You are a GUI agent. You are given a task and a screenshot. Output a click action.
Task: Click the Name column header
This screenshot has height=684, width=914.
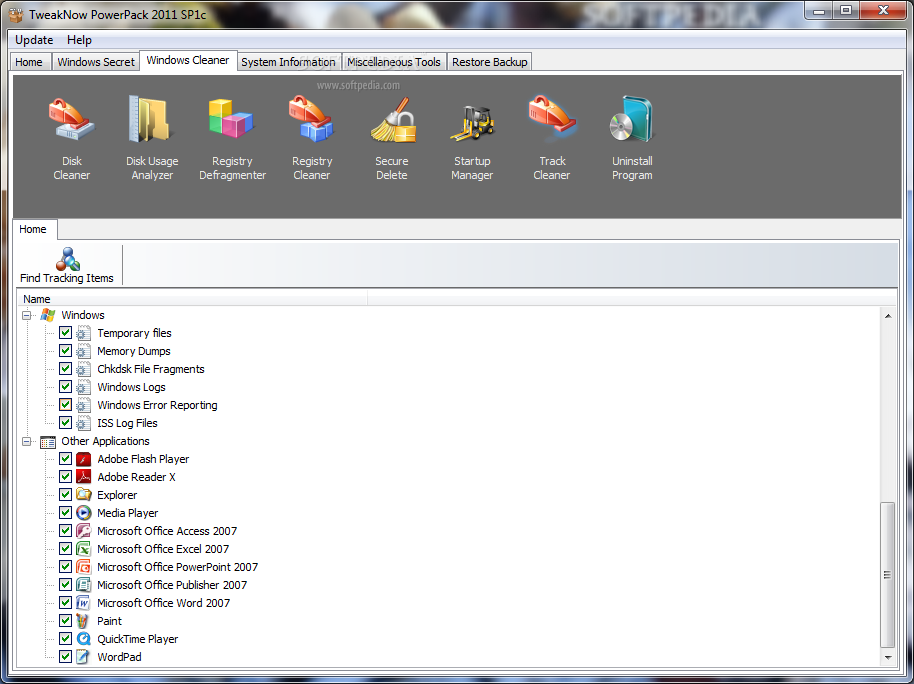pyautogui.click(x=192, y=299)
